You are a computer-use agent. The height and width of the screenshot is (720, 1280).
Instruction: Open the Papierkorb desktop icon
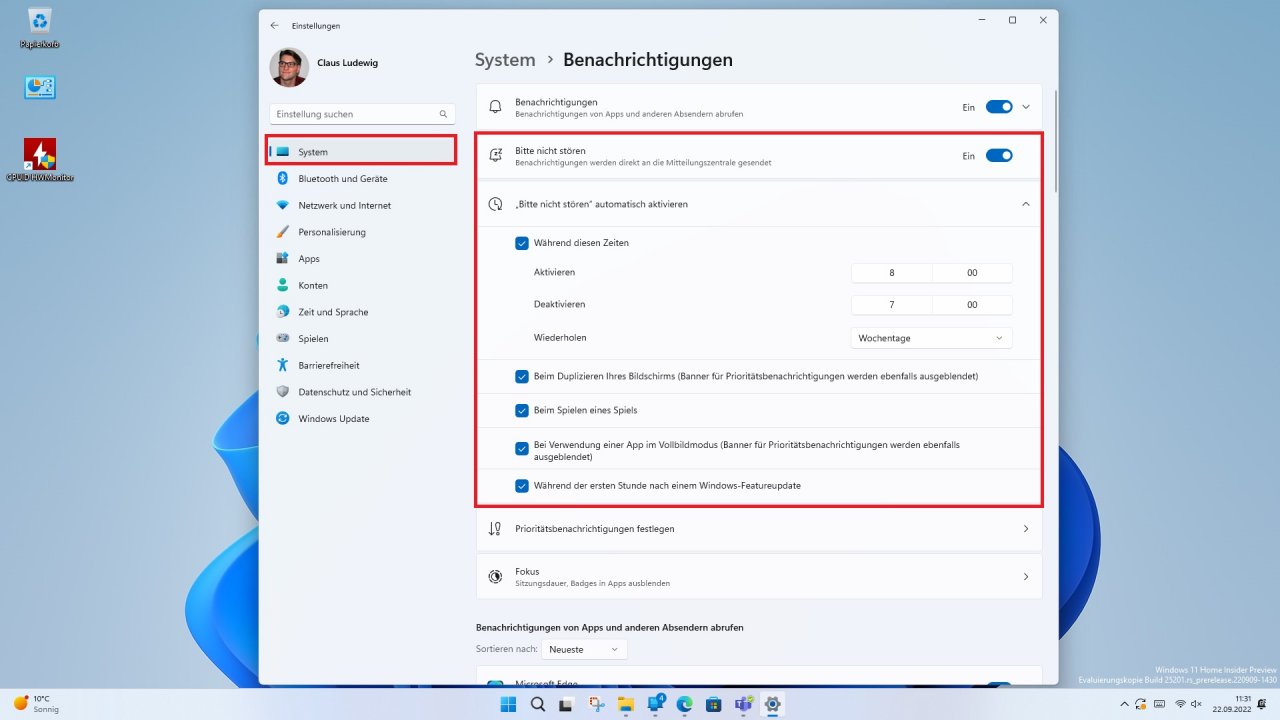(x=40, y=27)
